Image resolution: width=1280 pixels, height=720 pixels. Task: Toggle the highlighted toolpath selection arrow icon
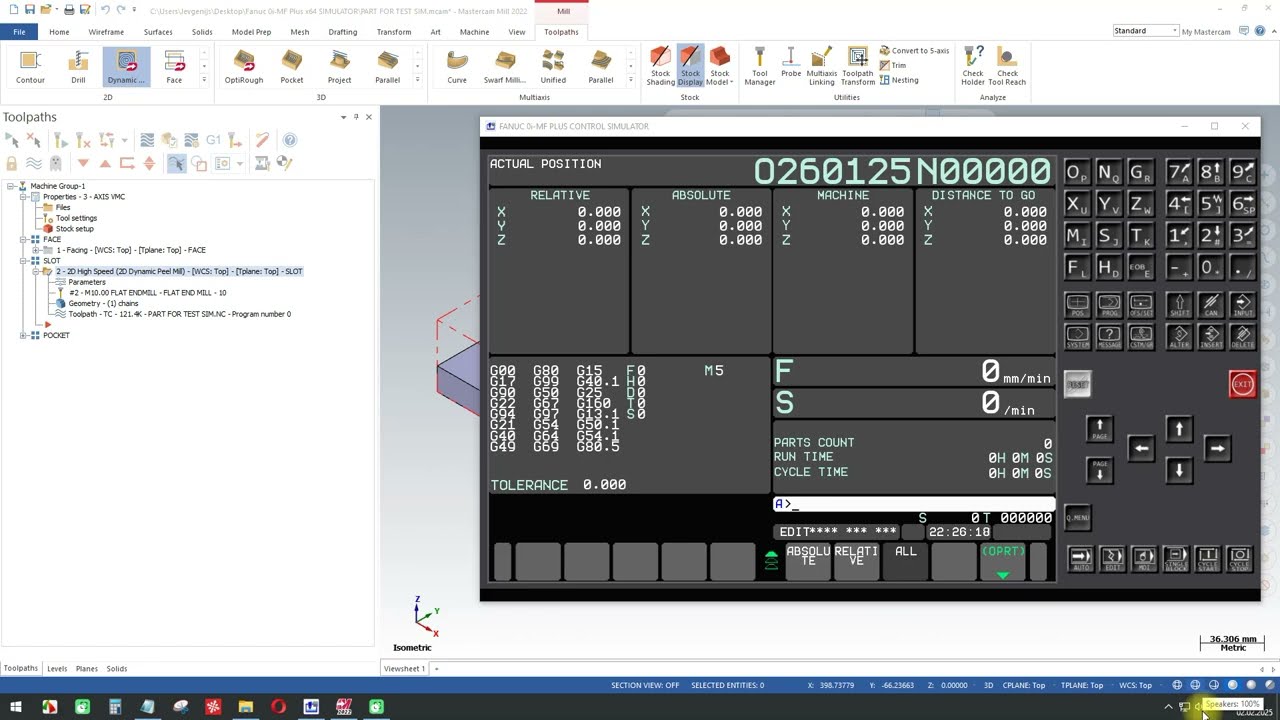[x=176, y=163]
